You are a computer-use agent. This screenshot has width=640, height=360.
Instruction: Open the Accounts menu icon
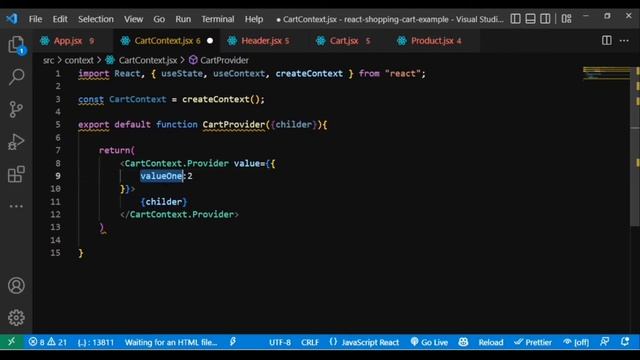tap(16, 286)
